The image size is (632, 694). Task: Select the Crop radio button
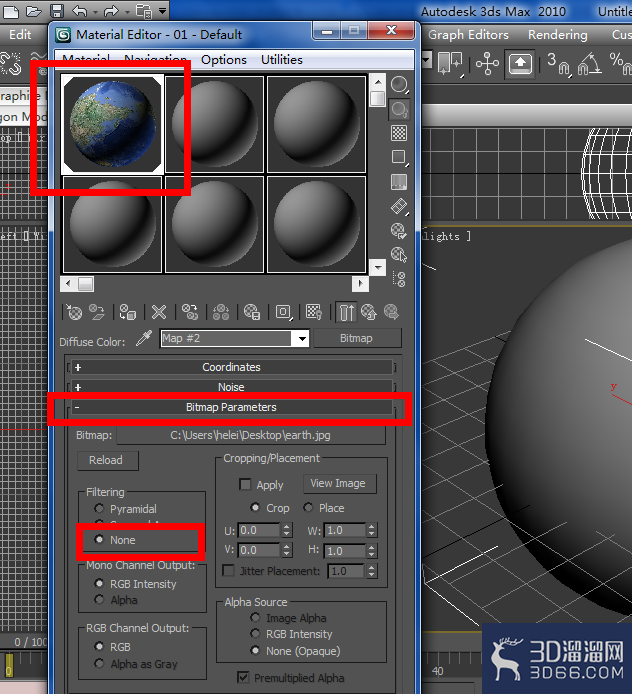click(255, 507)
